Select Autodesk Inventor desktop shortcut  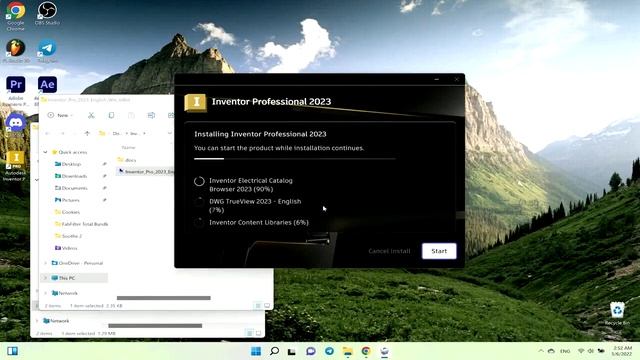tap(15, 165)
